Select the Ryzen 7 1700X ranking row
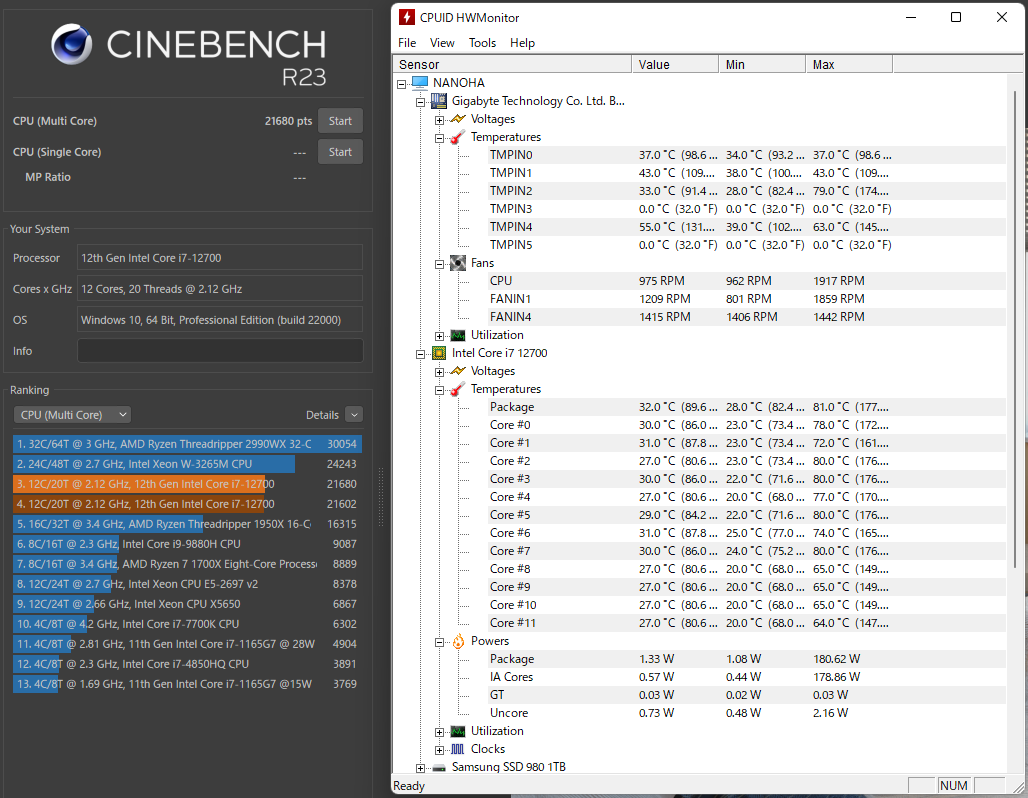The width and height of the screenshot is (1028, 798). coord(187,564)
